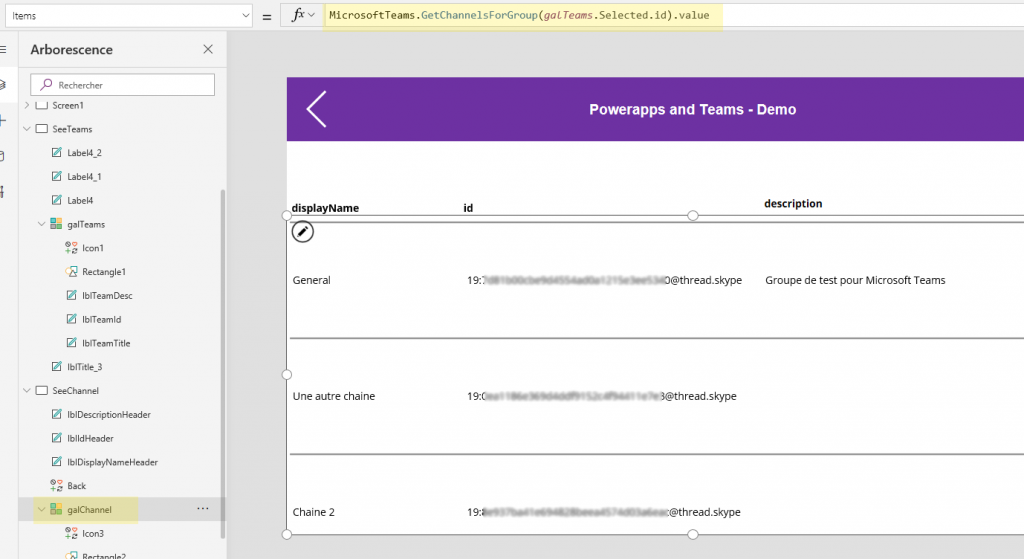Image resolution: width=1024 pixels, height=559 pixels.
Task: Close the Arborescence panel
Action: (208, 50)
